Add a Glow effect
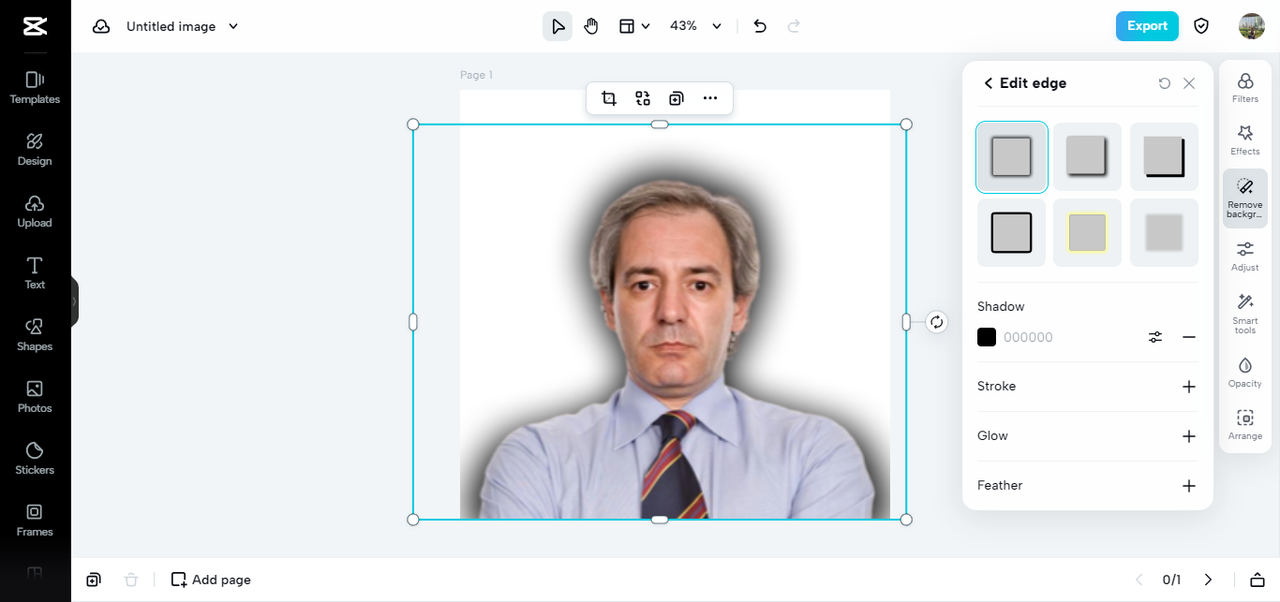The image size is (1280, 602). 1189,436
